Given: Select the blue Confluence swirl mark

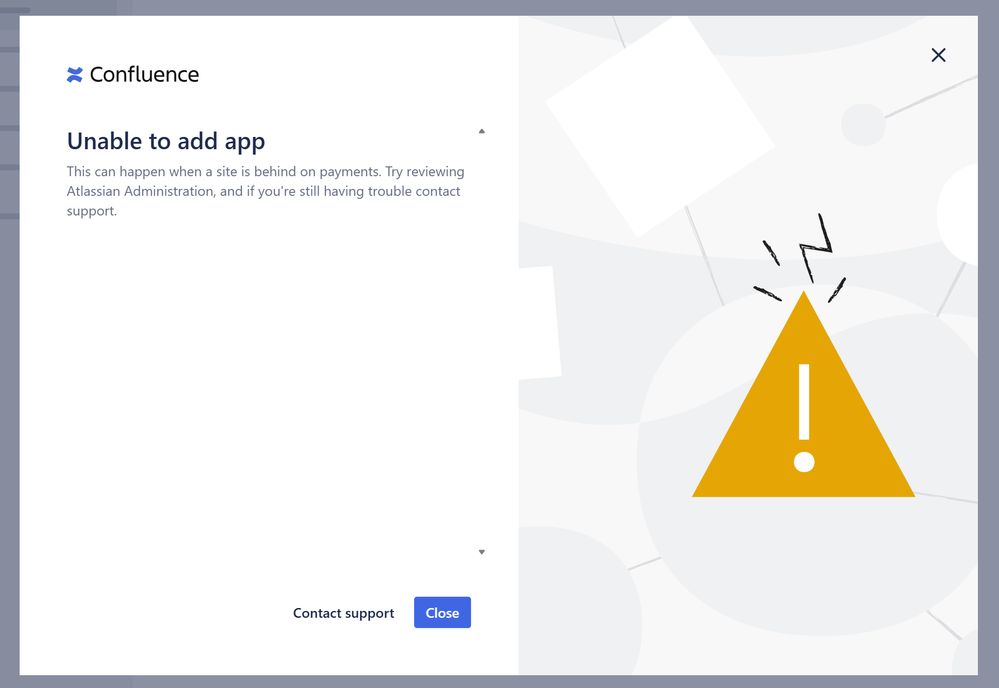Looking at the screenshot, I should (x=75, y=74).
